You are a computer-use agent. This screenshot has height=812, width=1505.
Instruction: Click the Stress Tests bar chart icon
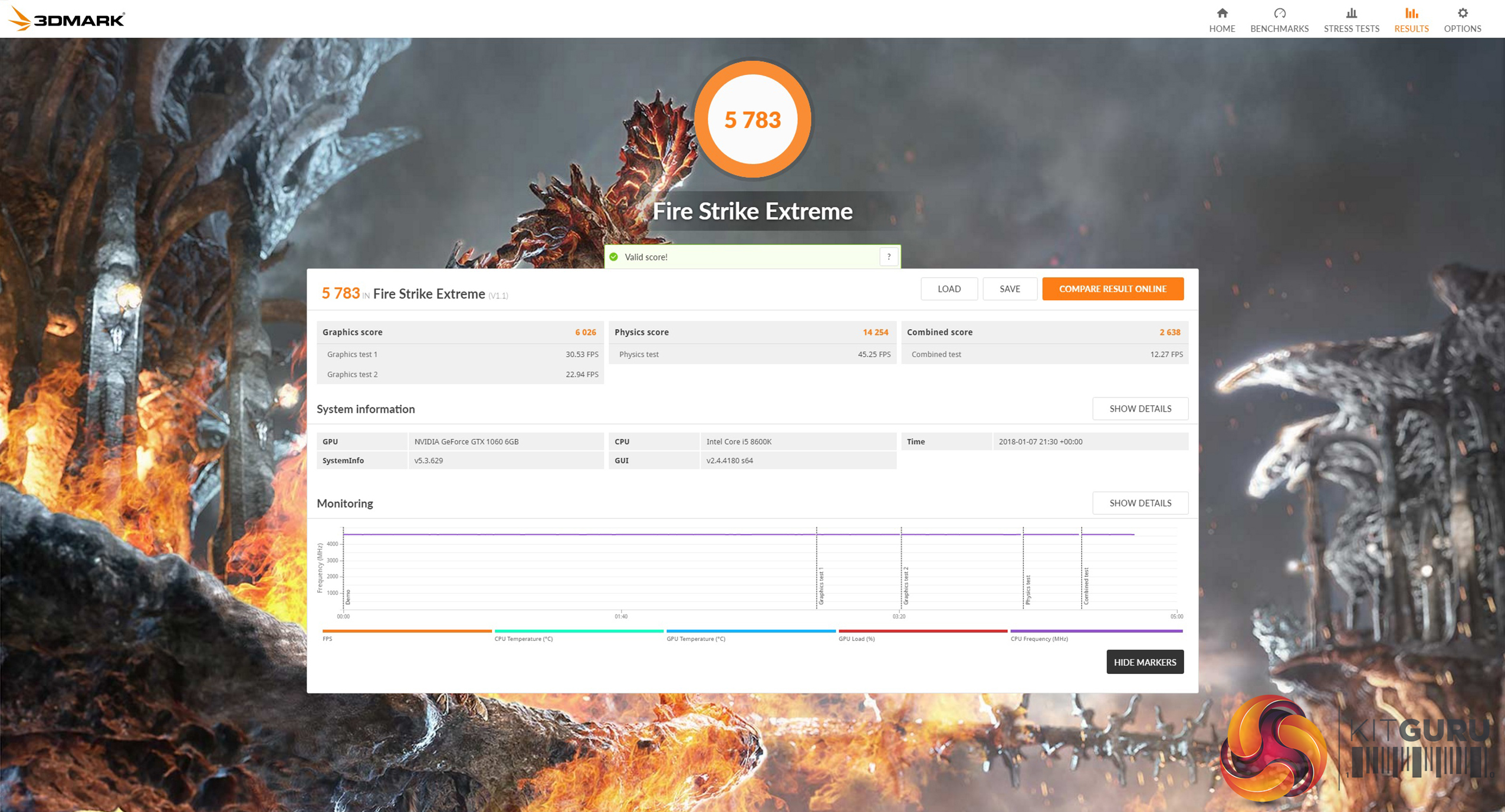1351,13
